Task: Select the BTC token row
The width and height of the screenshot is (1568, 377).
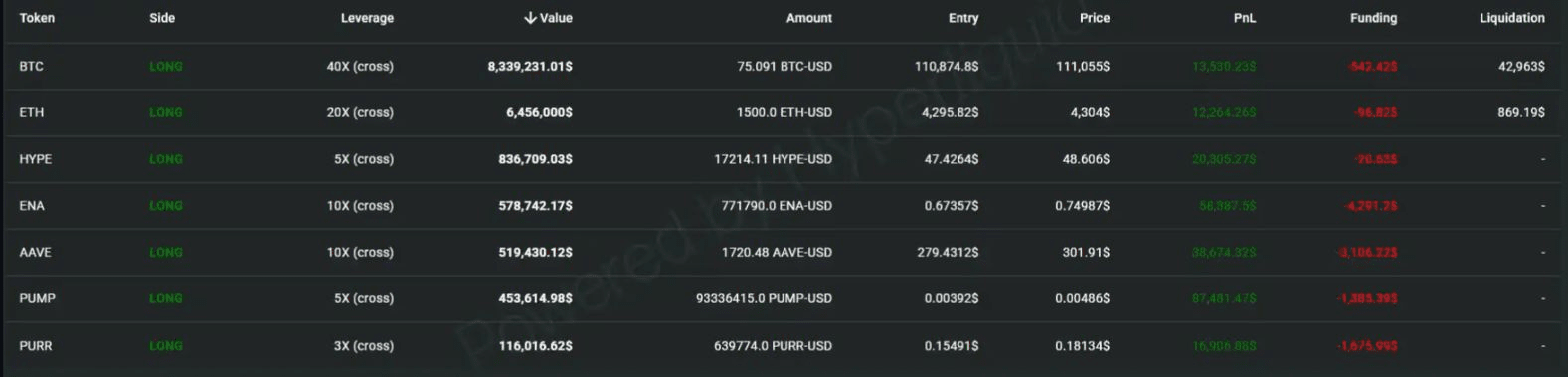Action: pyautogui.click(x=784, y=66)
